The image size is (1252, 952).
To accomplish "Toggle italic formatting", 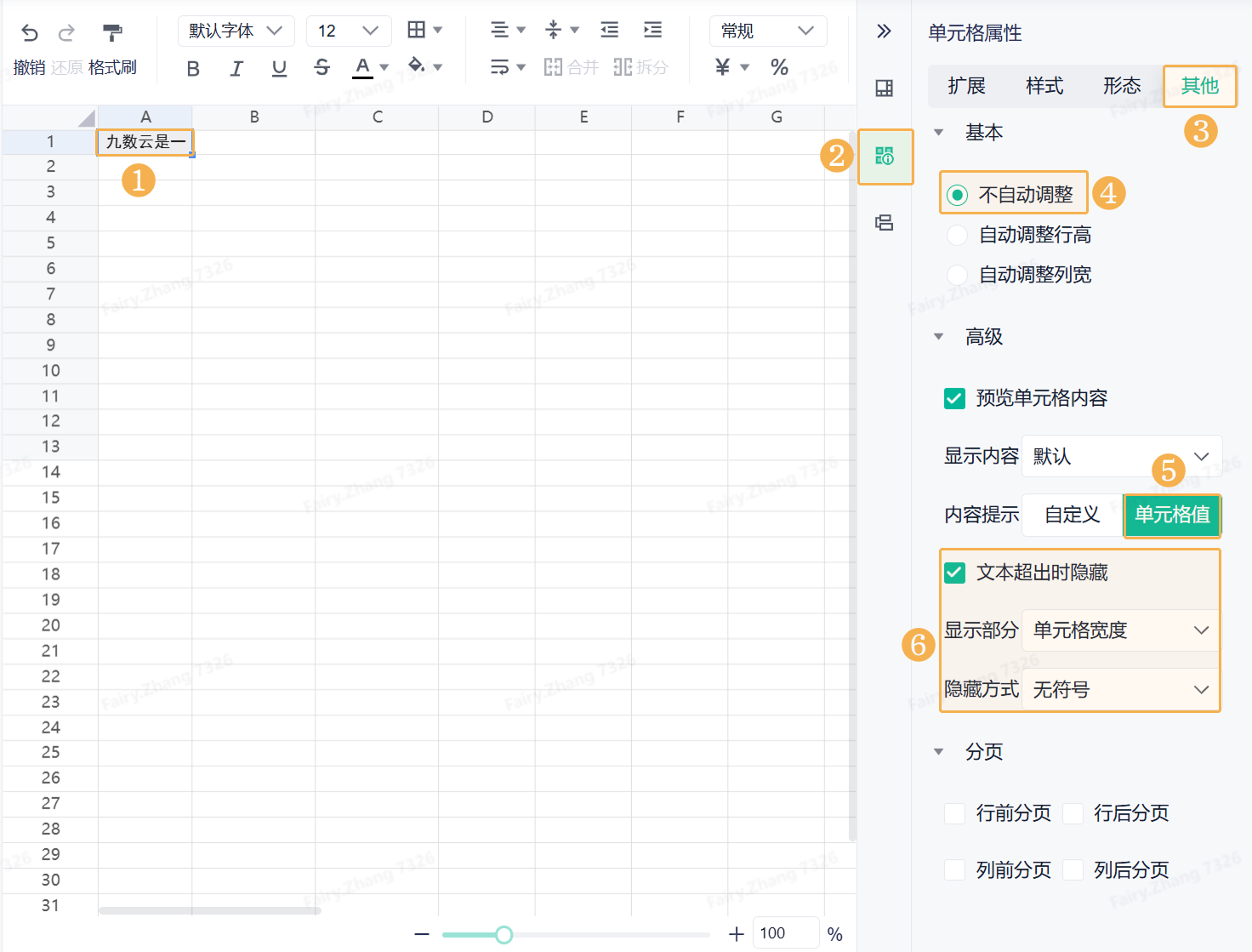I will pos(236,68).
